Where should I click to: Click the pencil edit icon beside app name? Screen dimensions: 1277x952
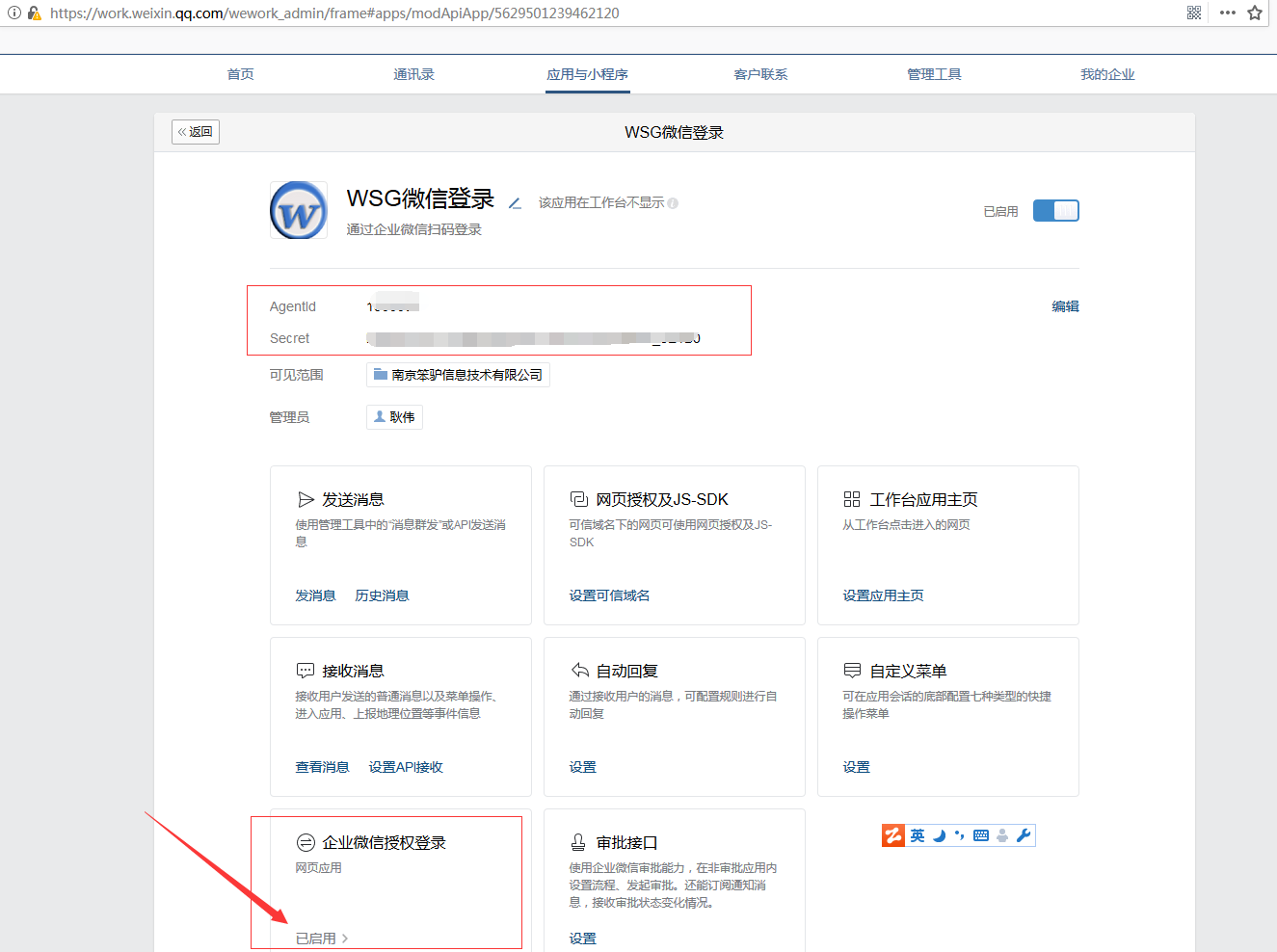(x=515, y=203)
